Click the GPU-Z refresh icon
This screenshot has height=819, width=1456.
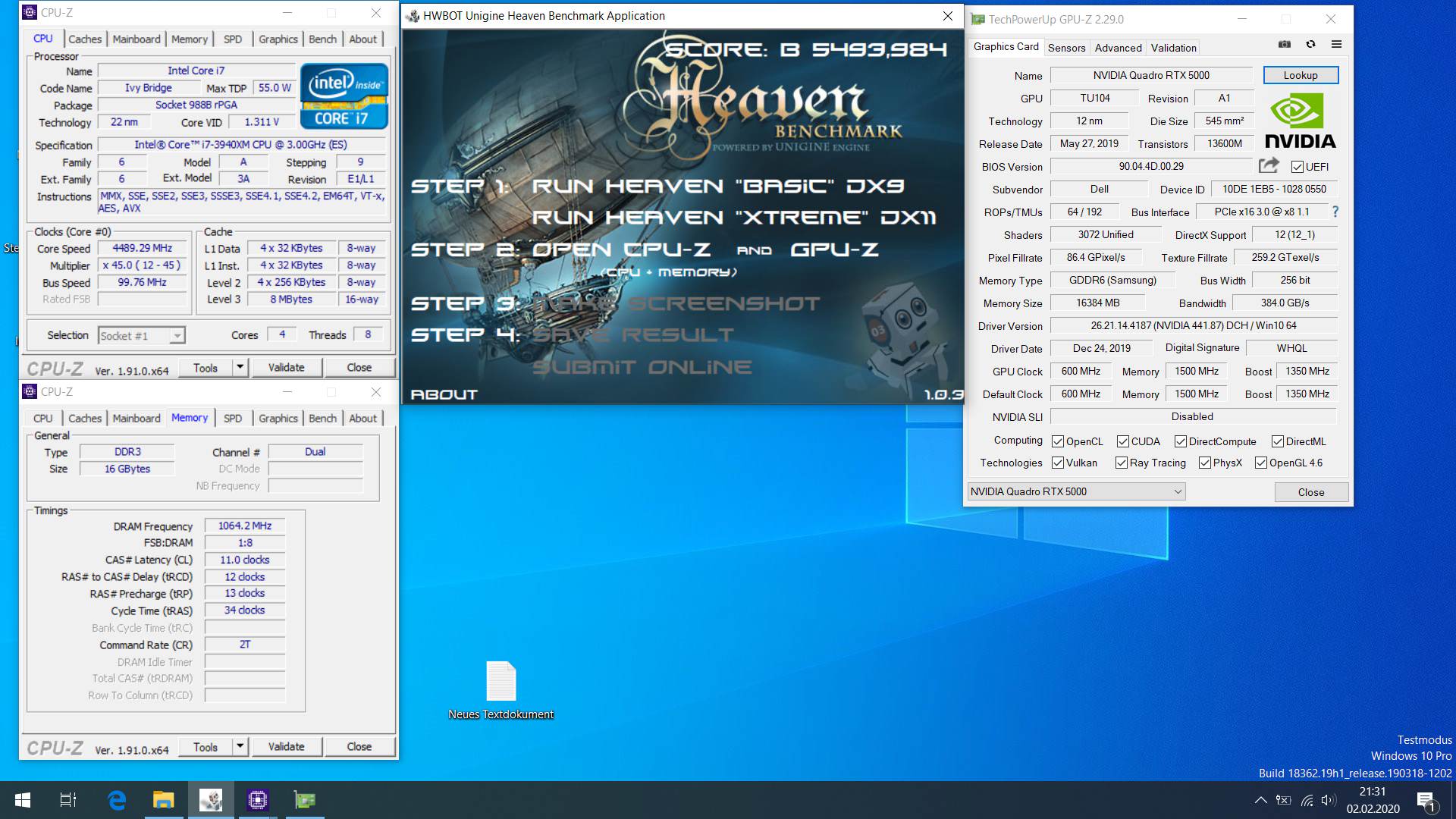1310,45
